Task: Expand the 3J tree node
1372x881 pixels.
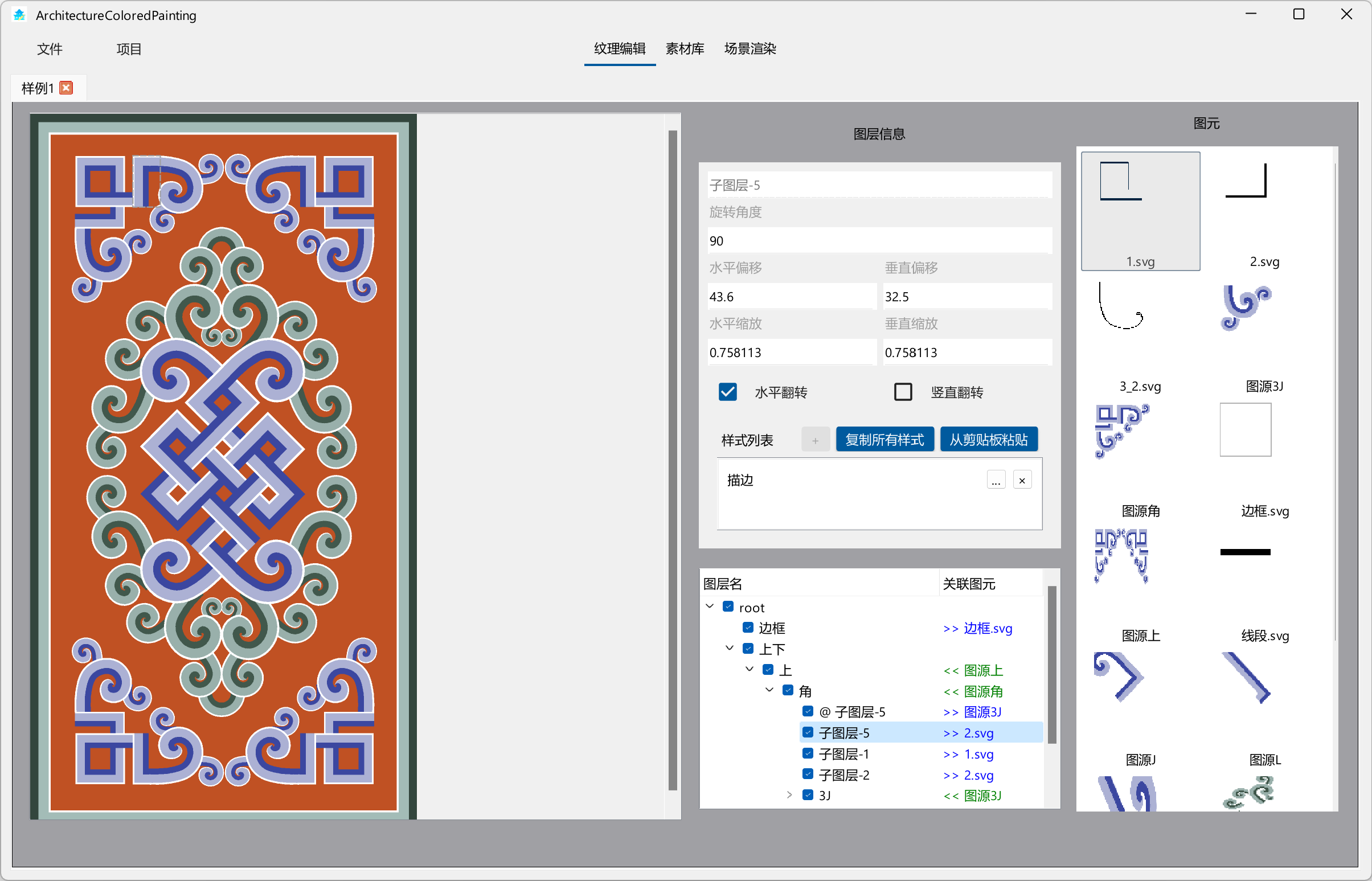Action: pos(789,794)
